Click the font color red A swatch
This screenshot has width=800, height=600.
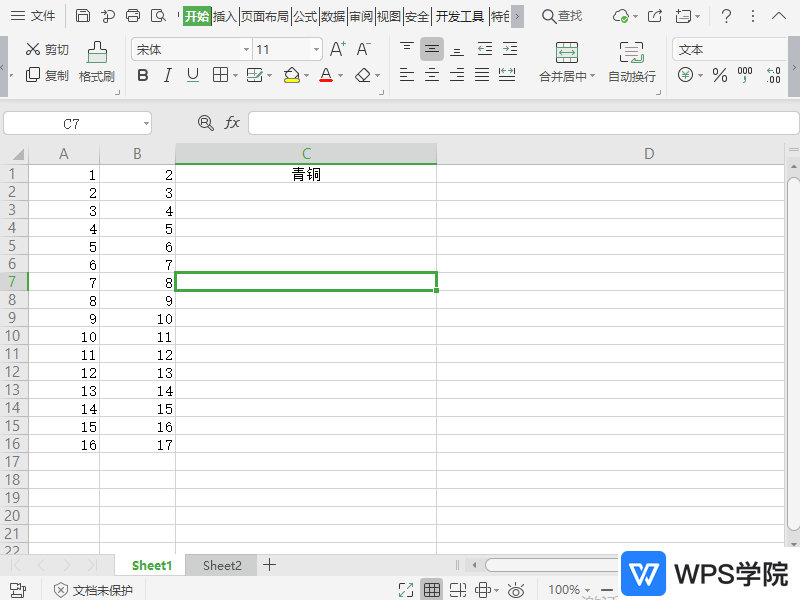coord(324,75)
